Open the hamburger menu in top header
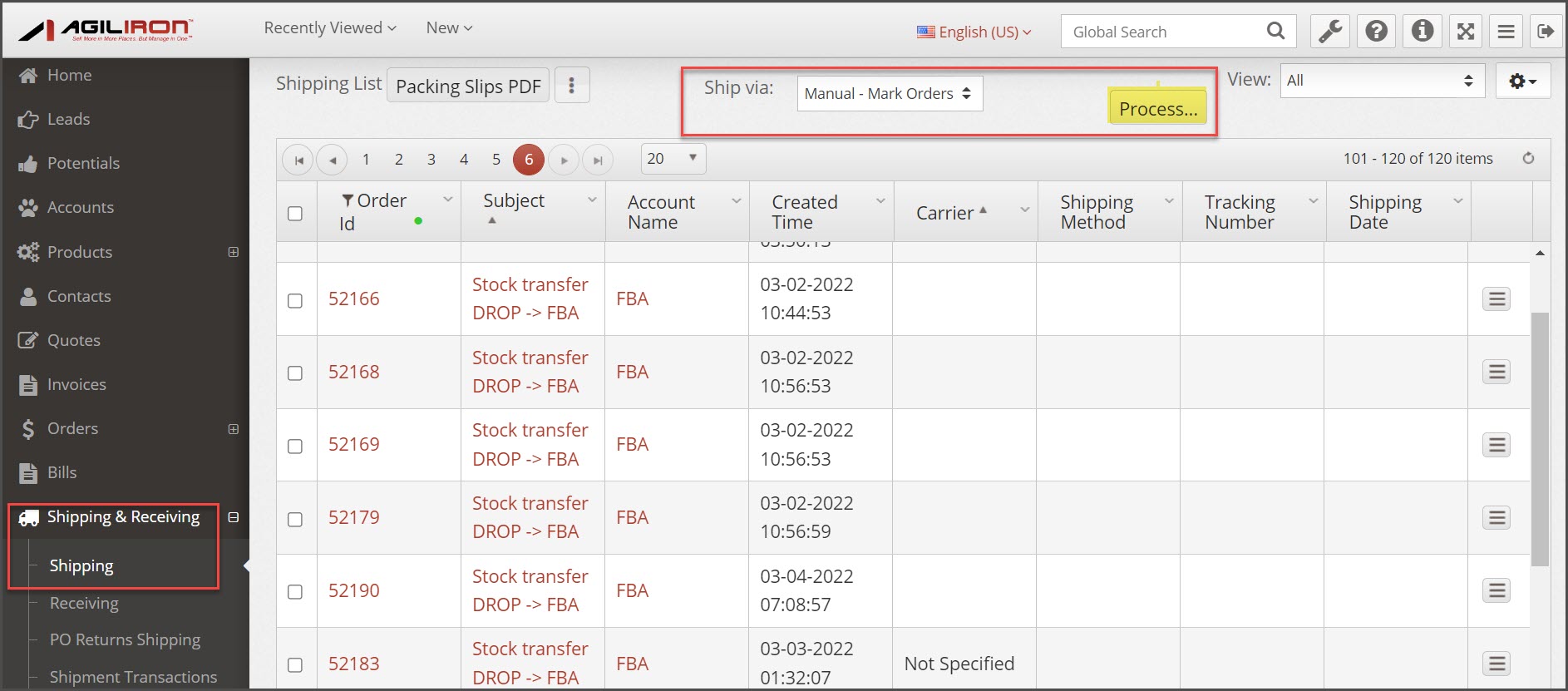 1506,32
